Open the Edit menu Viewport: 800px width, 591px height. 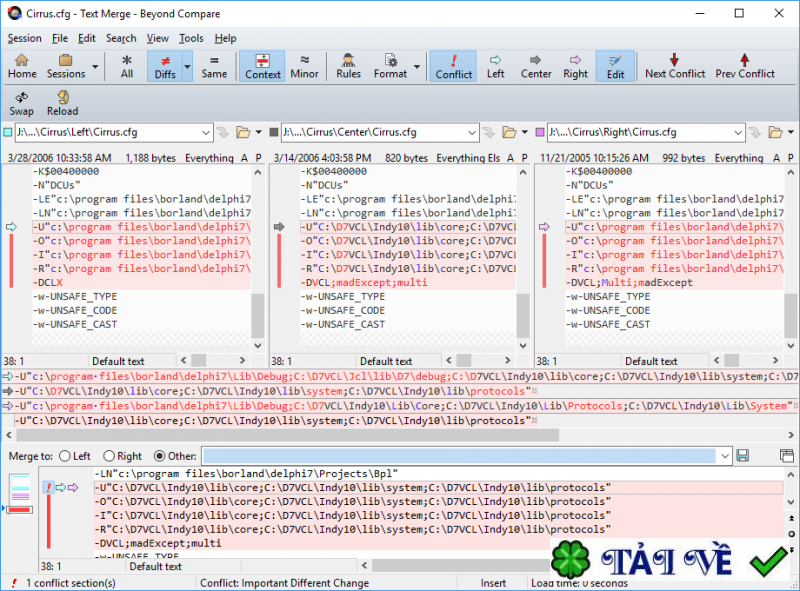tap(87, 38)
